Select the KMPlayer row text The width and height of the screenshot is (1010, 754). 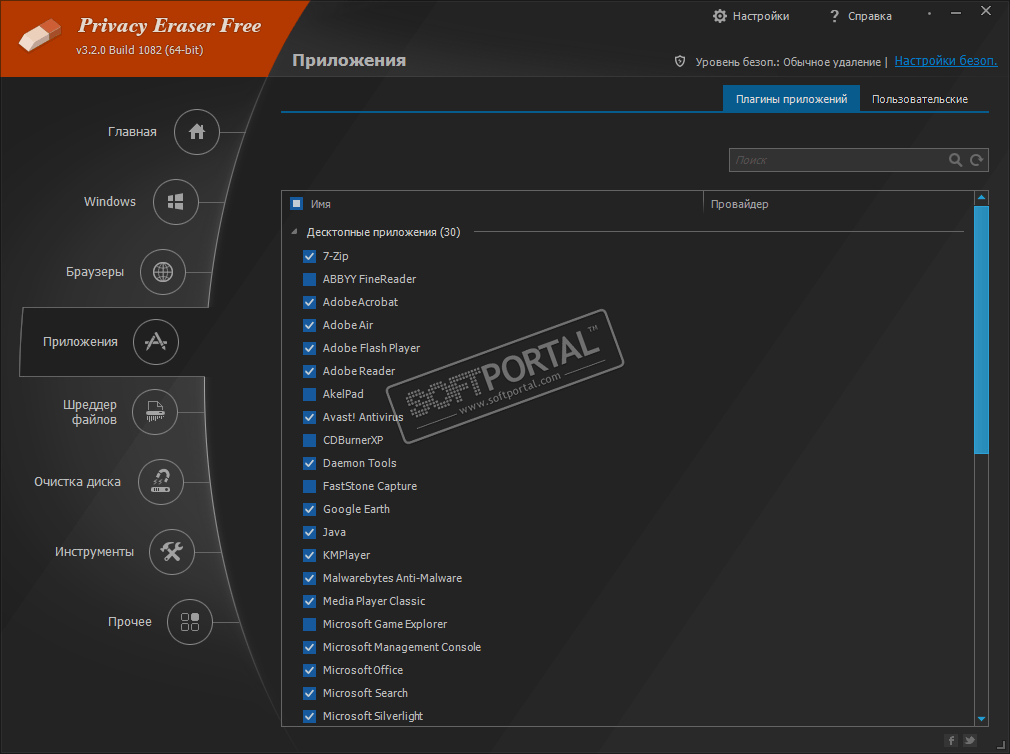point(347,555)
